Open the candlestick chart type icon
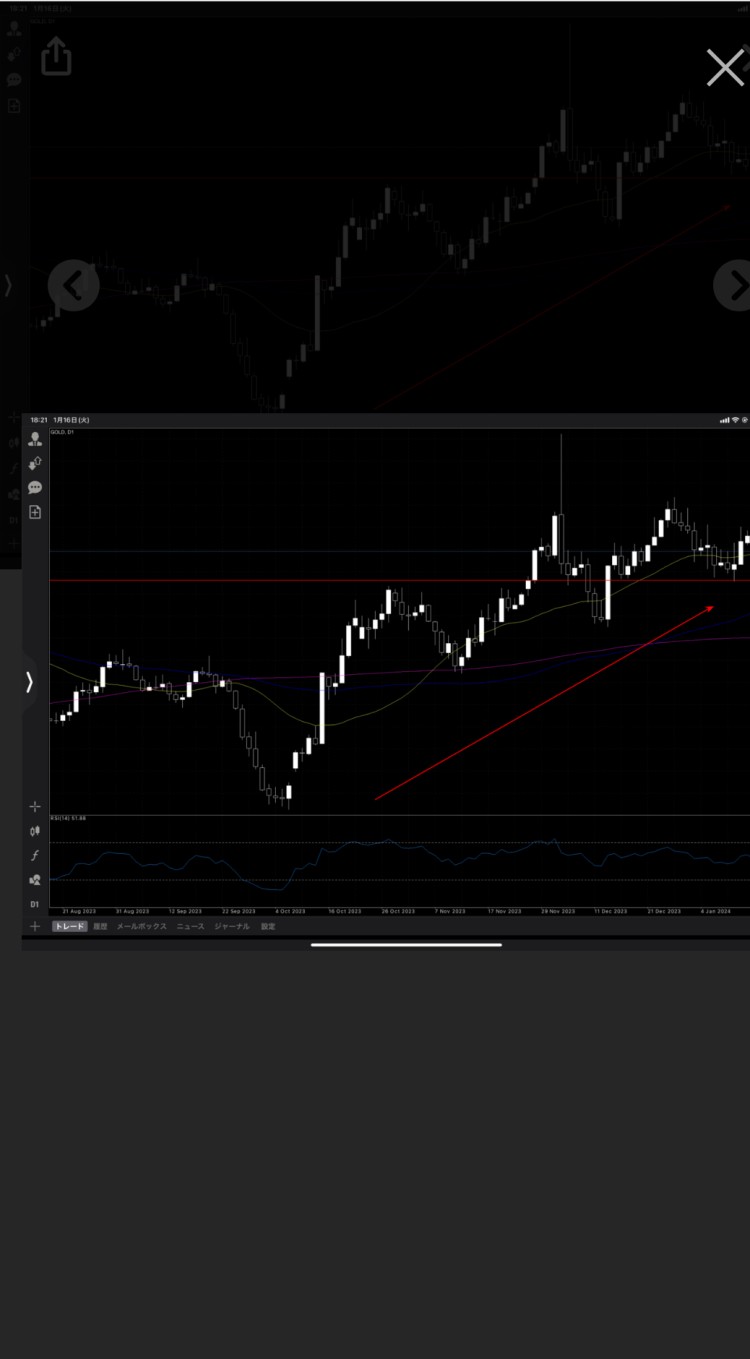 [35, 830]
